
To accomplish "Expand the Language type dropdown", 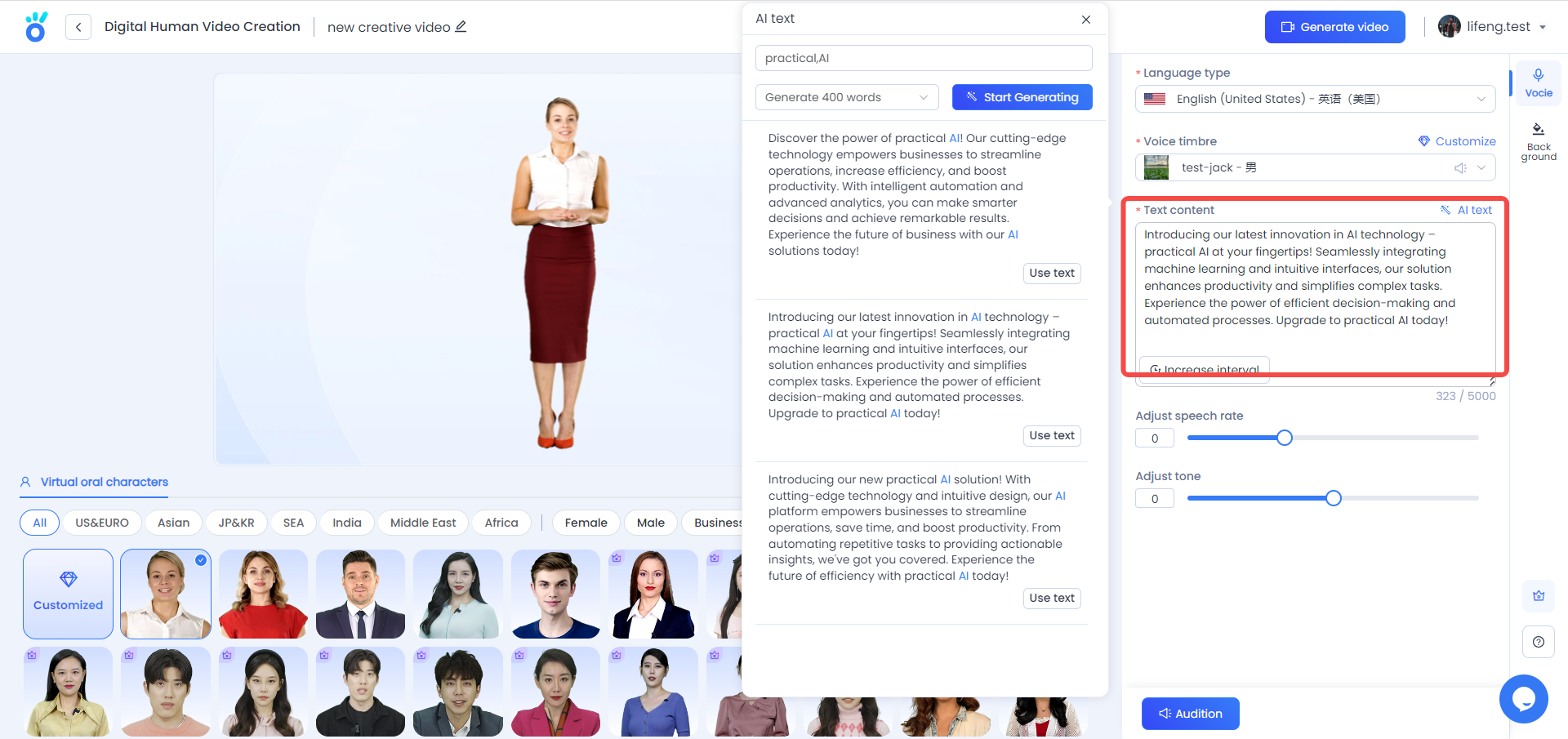I will (1316, 99).
